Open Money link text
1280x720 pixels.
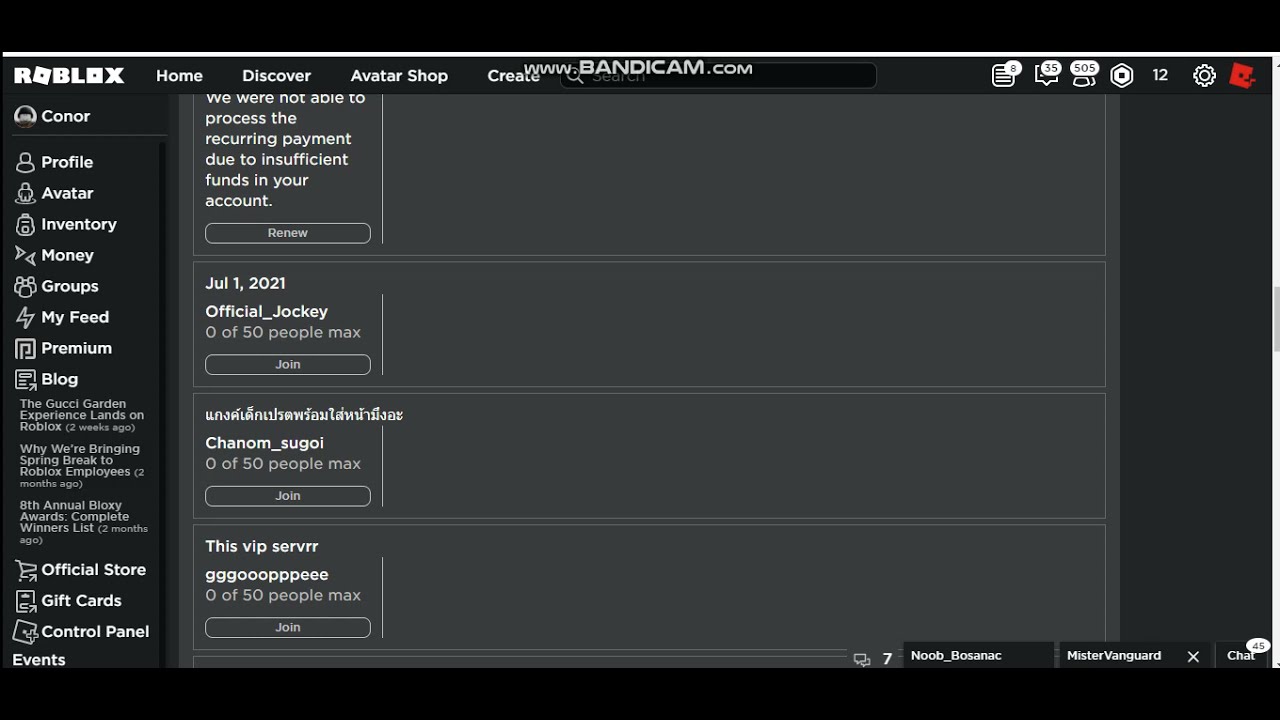[x=67, y=255]
